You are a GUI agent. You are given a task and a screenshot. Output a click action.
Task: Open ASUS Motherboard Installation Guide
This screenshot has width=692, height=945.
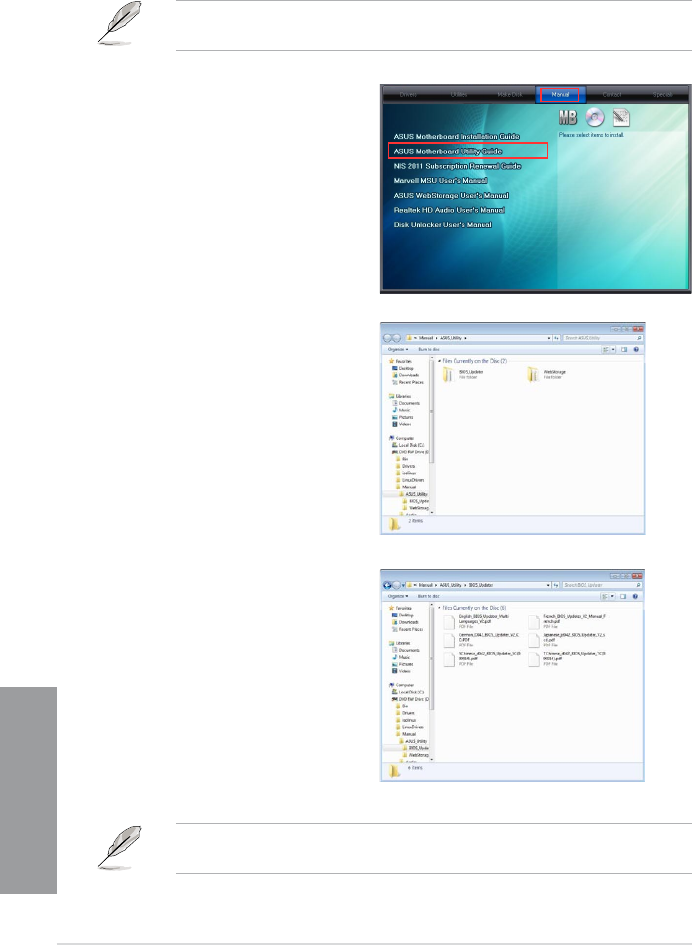point(456,137)
